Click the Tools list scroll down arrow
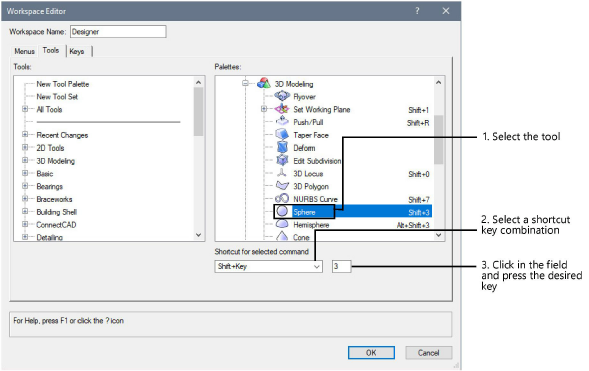This screenshot has height=371, width=589. [x=198, y=235]
